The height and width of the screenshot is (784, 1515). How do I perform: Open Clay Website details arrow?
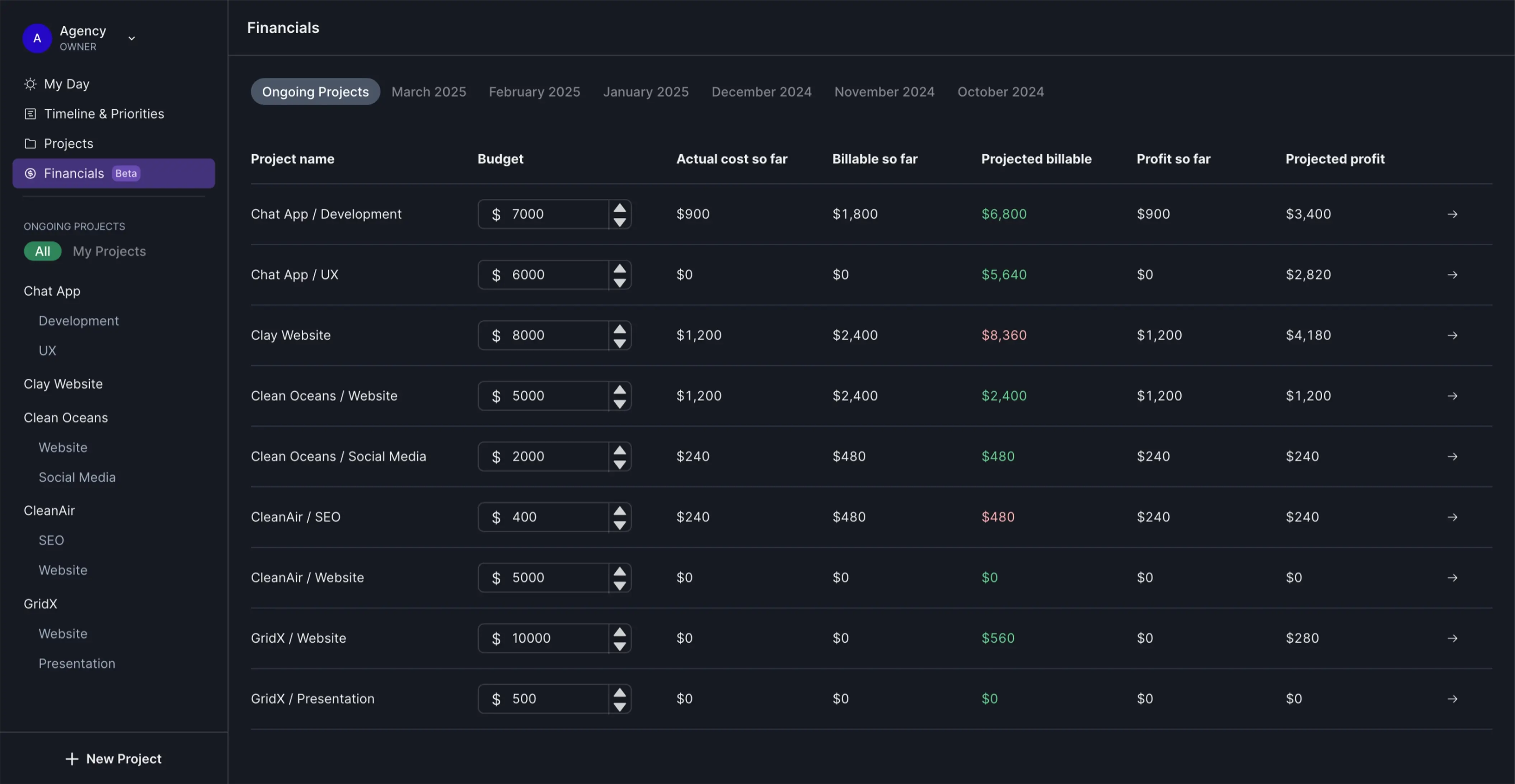pyautogui.click(x=1452, y=336)
